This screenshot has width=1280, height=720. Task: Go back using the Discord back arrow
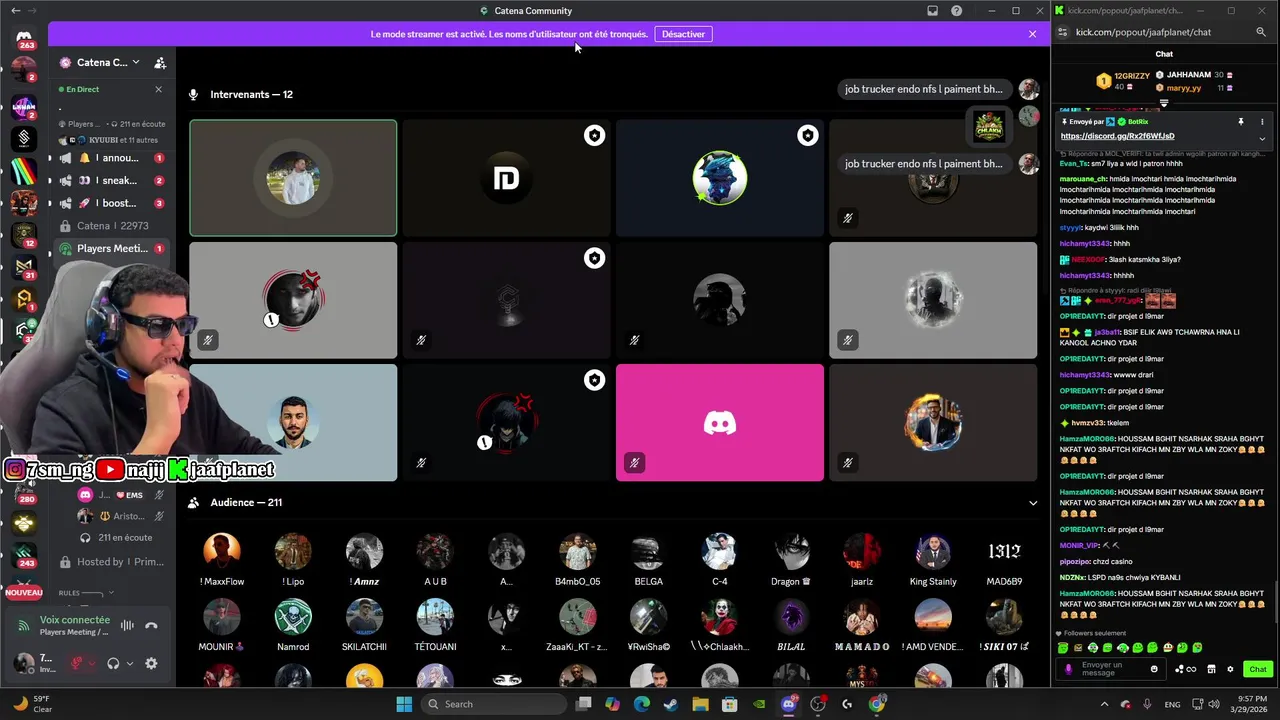15,11
